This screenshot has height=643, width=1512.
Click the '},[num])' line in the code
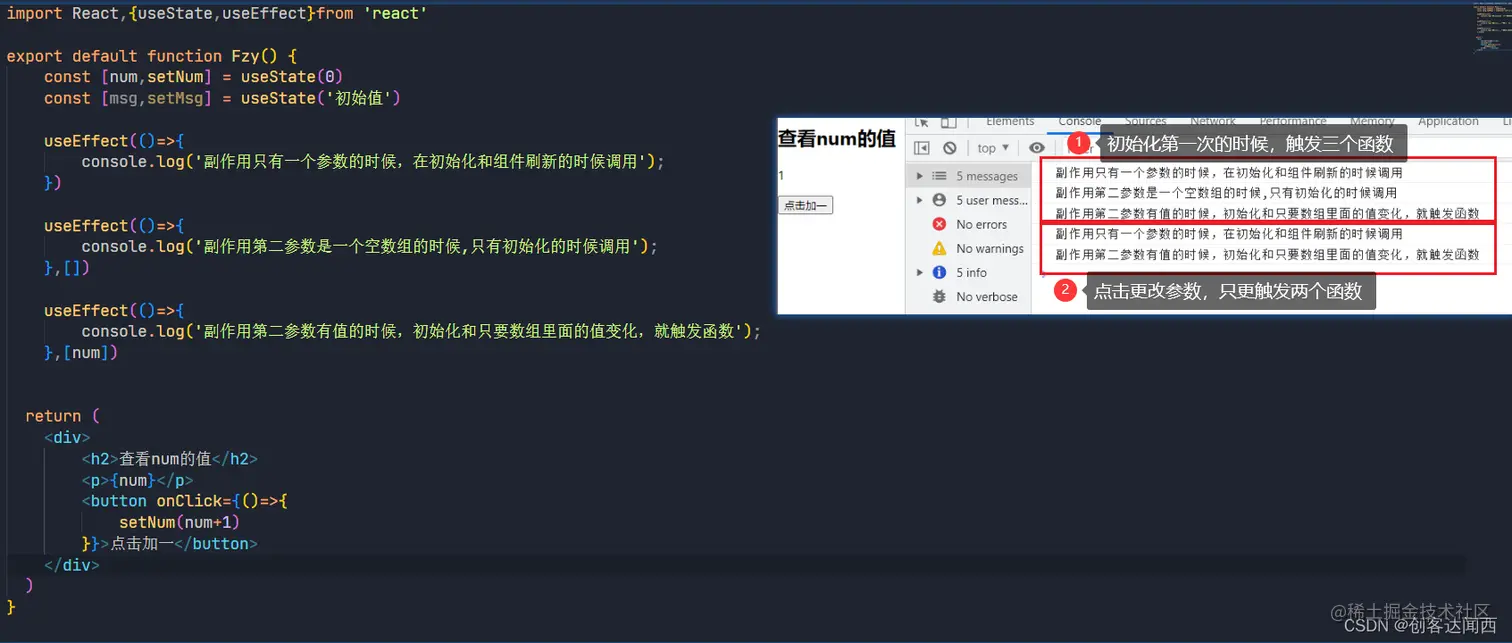pos(81,352)
